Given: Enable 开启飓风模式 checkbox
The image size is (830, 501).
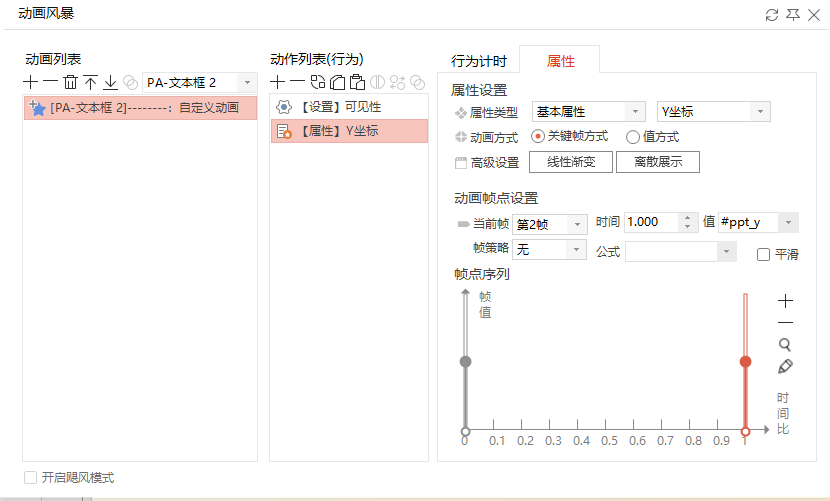Looking at the screenshot, I should (x=31, y=478).
